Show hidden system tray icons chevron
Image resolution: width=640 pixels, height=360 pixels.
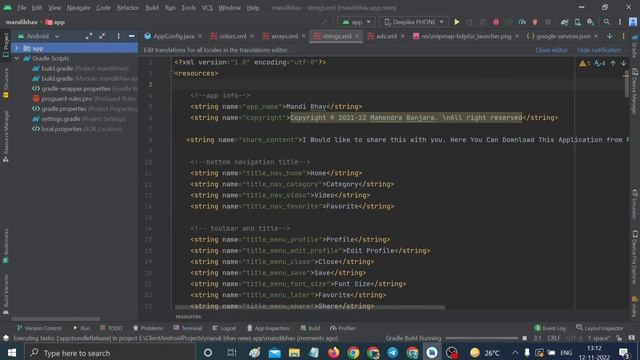pos(515,353)
